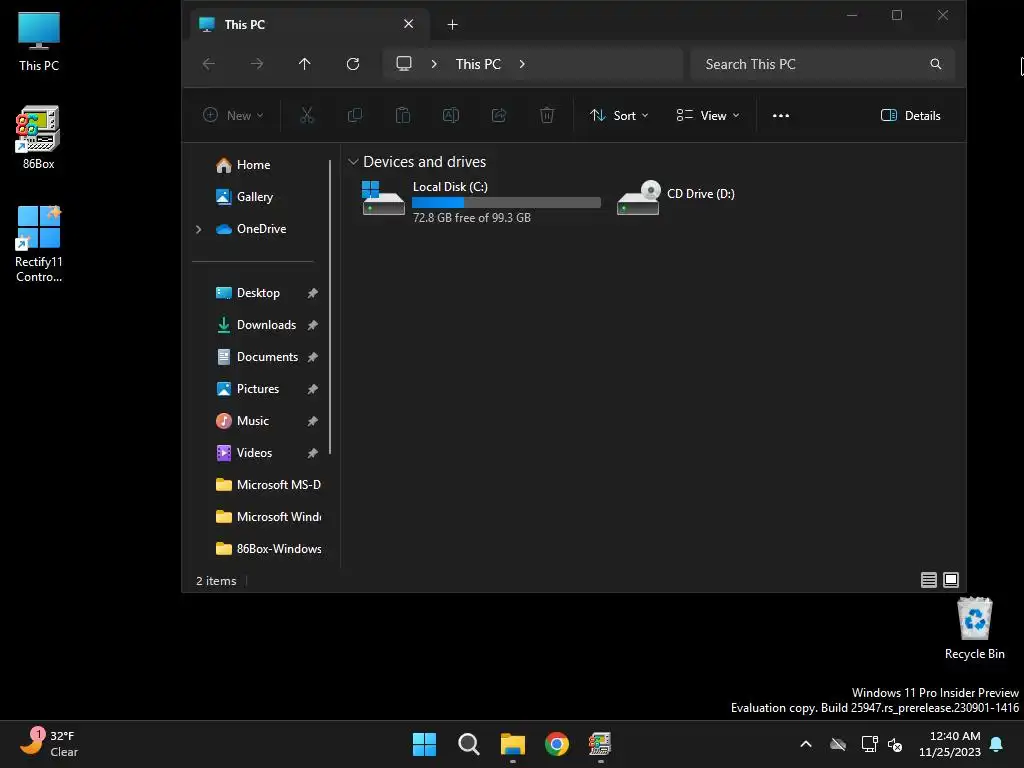Open the New dropdown menu
Image resolution: width=1024 pixels, height=768 pixels.
(233, 116)
